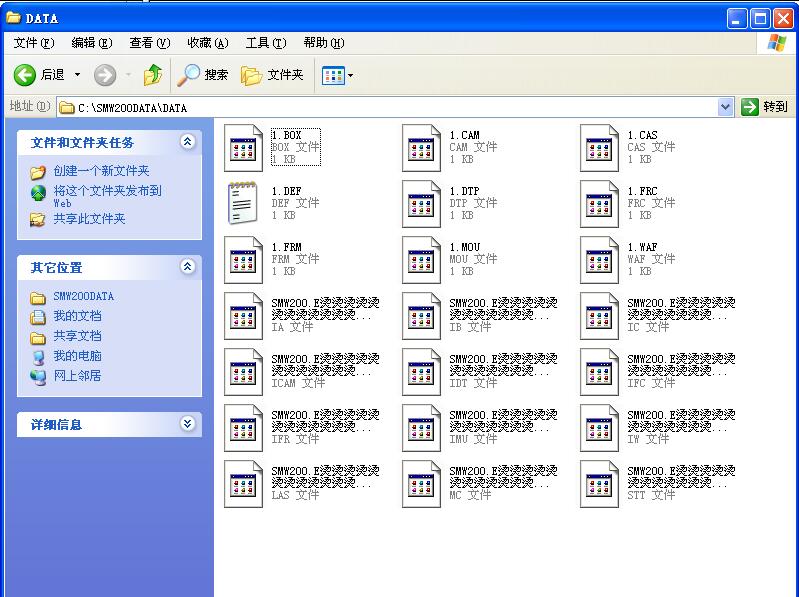This screenshot has height=597, width=799.
Task: Select the SMW200 IDT file icon
Action: tap(421, 372)
